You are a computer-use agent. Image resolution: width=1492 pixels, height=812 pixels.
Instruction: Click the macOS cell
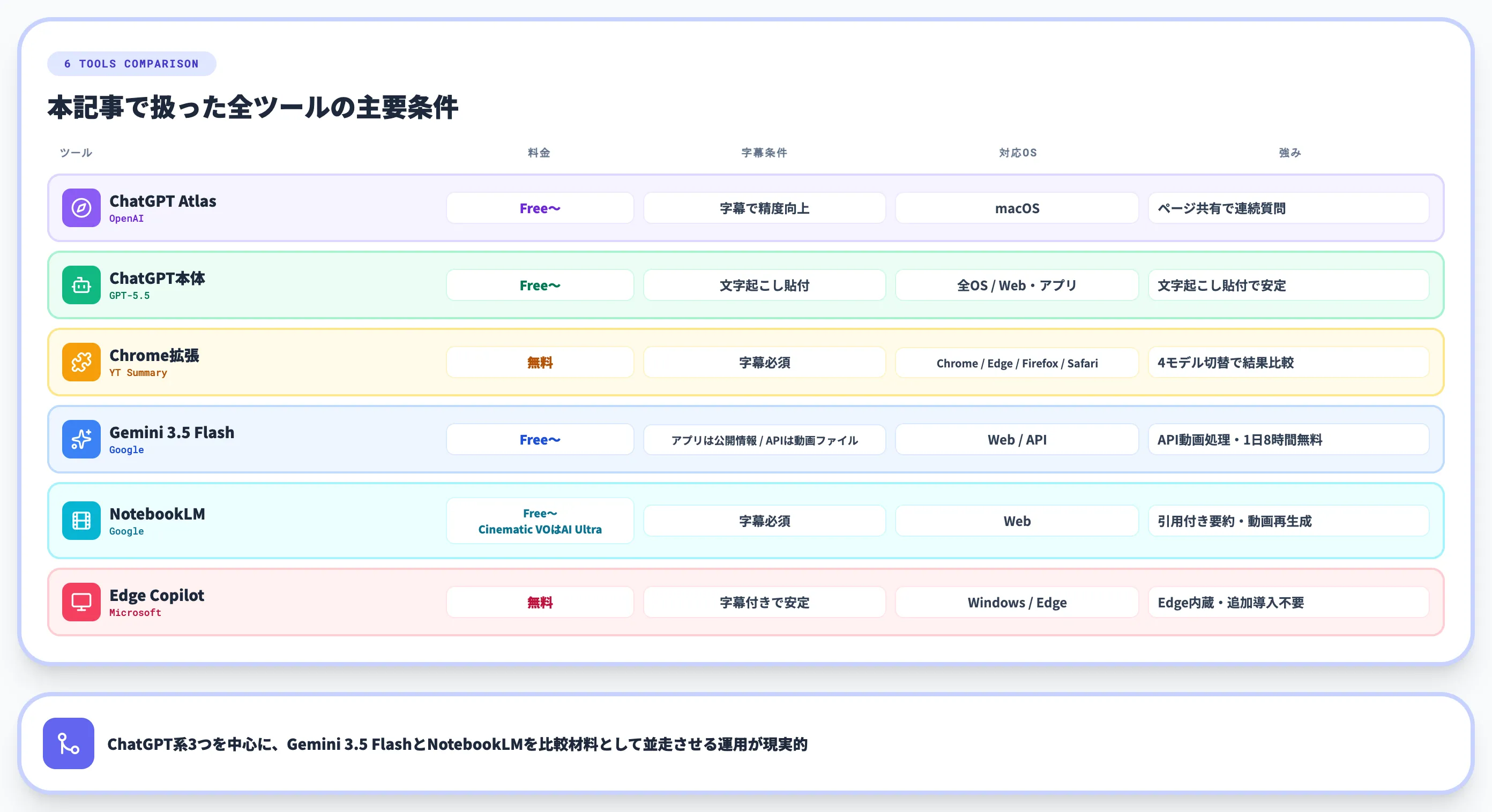(1017, 208)
